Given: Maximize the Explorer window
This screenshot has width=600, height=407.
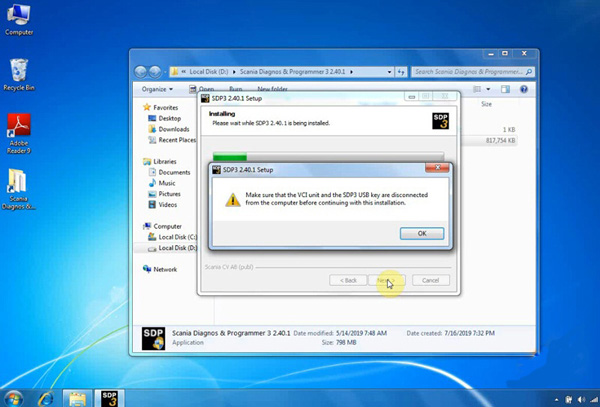Looking at the screenshot, I should (505, 54).
